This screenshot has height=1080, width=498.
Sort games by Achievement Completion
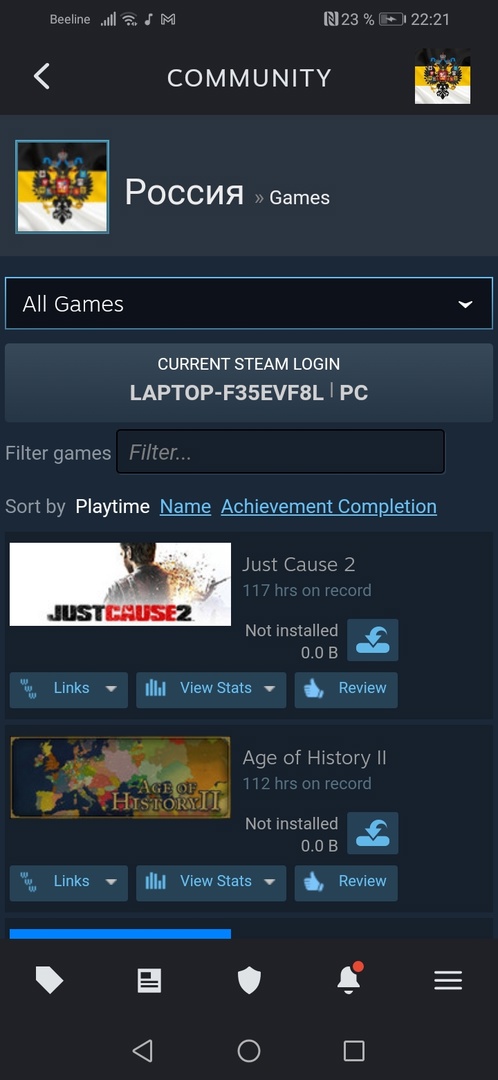point(329,506)
